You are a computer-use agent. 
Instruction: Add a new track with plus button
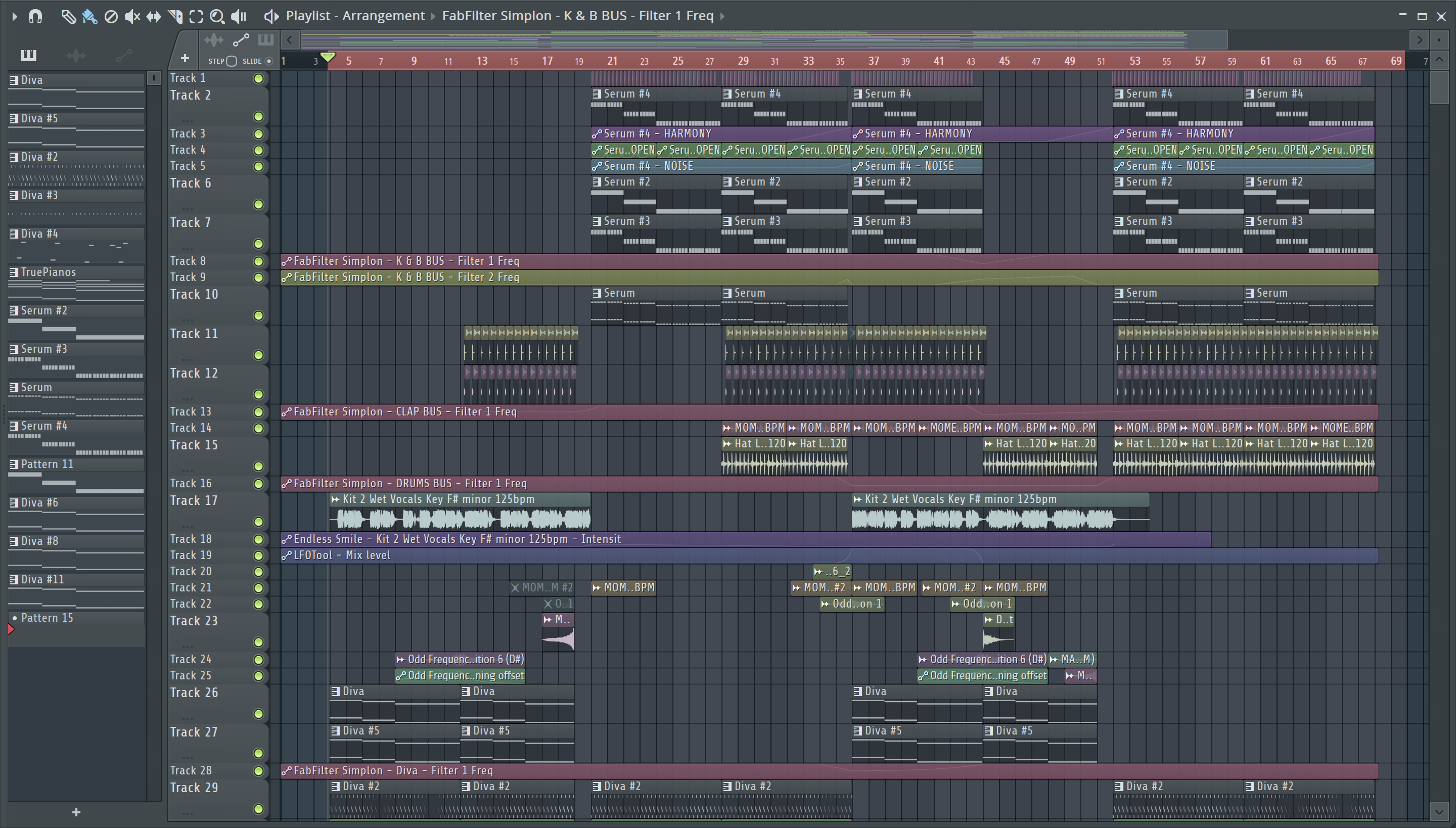pyautogui.click(x=184, y=58)
